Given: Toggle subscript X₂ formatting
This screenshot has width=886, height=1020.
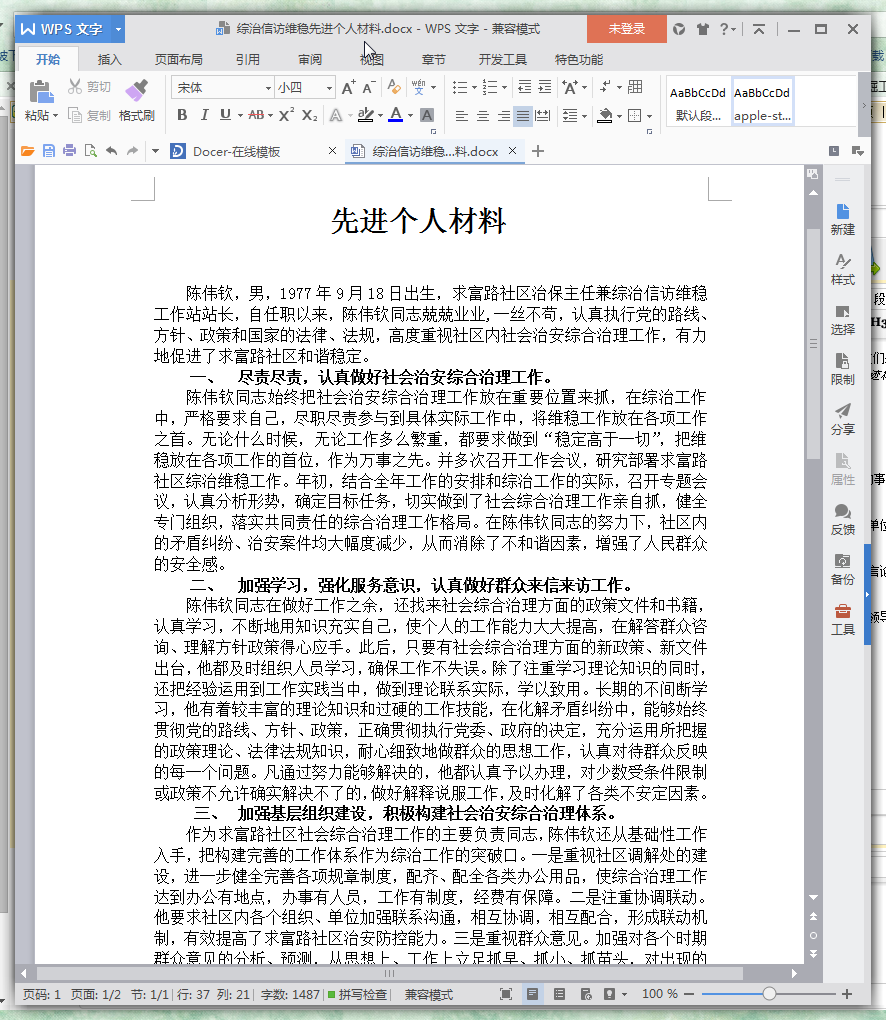Looking at the screenshot, I should pos(310,115).
